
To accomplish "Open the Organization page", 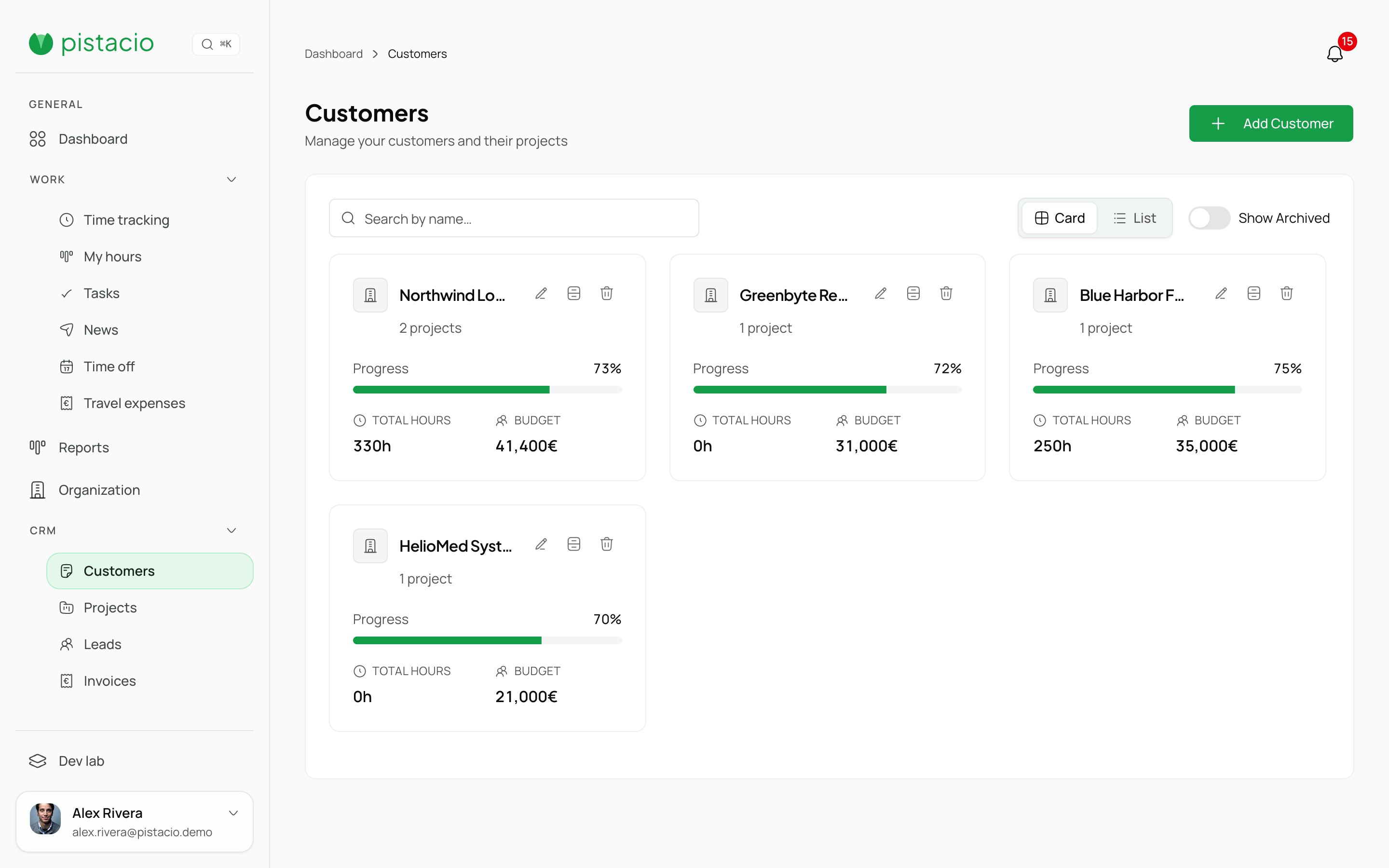I will point(134,490).
